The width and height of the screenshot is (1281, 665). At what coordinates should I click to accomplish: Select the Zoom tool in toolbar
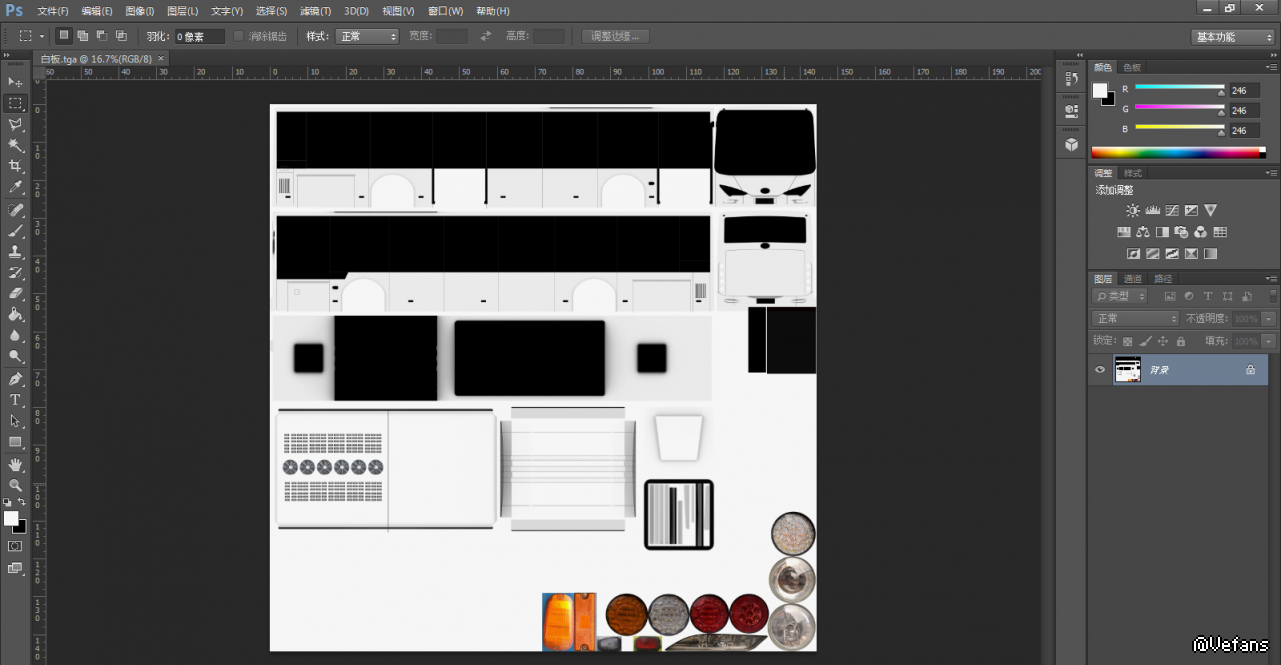point(15,486)
